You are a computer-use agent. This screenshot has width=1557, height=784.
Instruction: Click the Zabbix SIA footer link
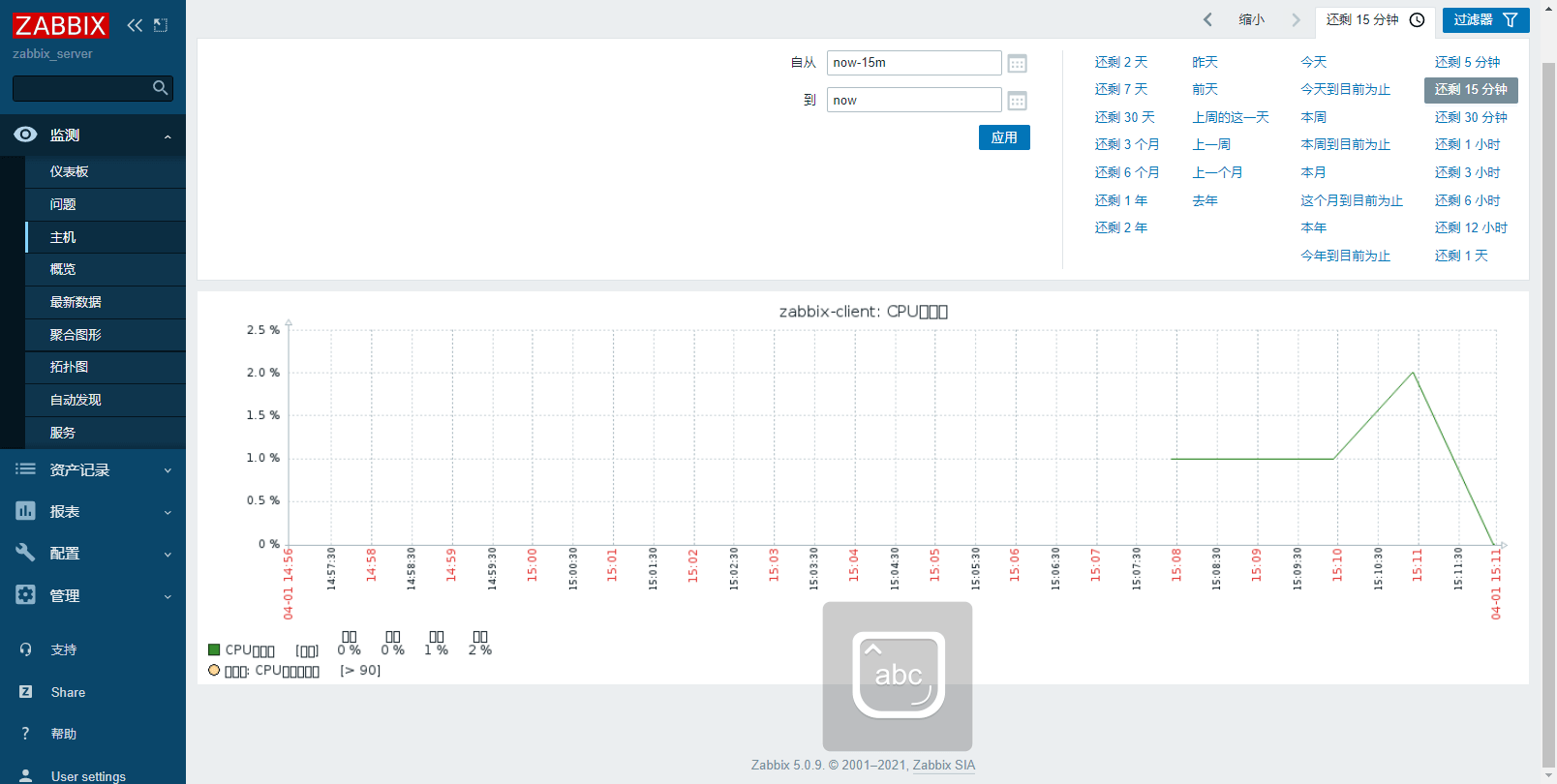[x=943, y=765]
